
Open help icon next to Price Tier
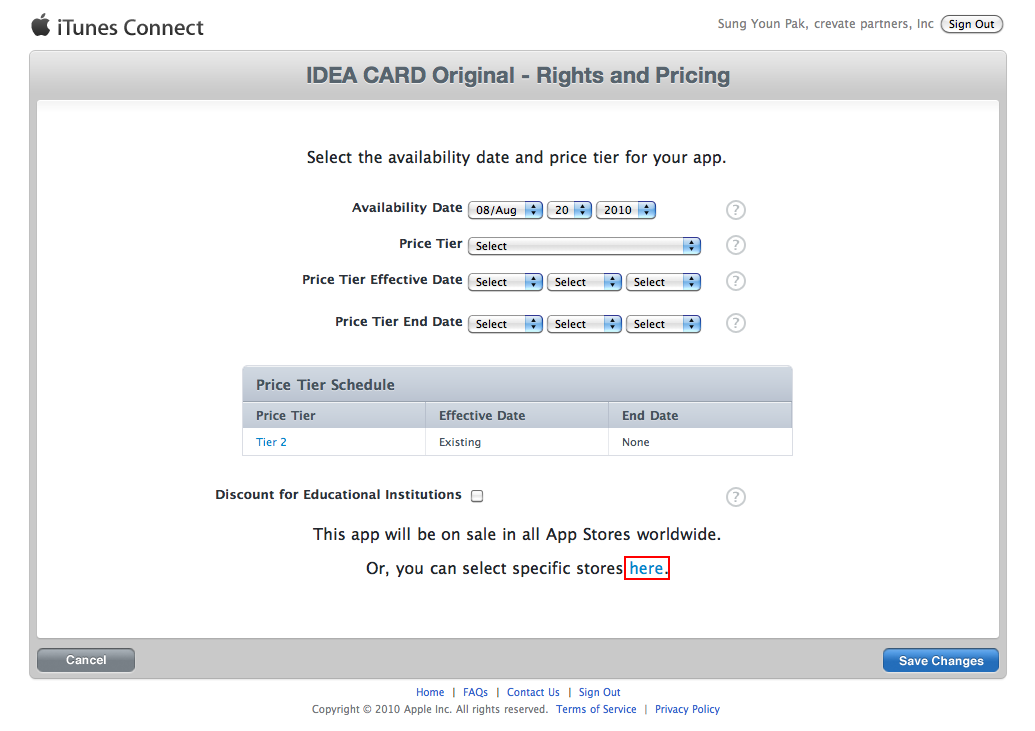[735, 245]
